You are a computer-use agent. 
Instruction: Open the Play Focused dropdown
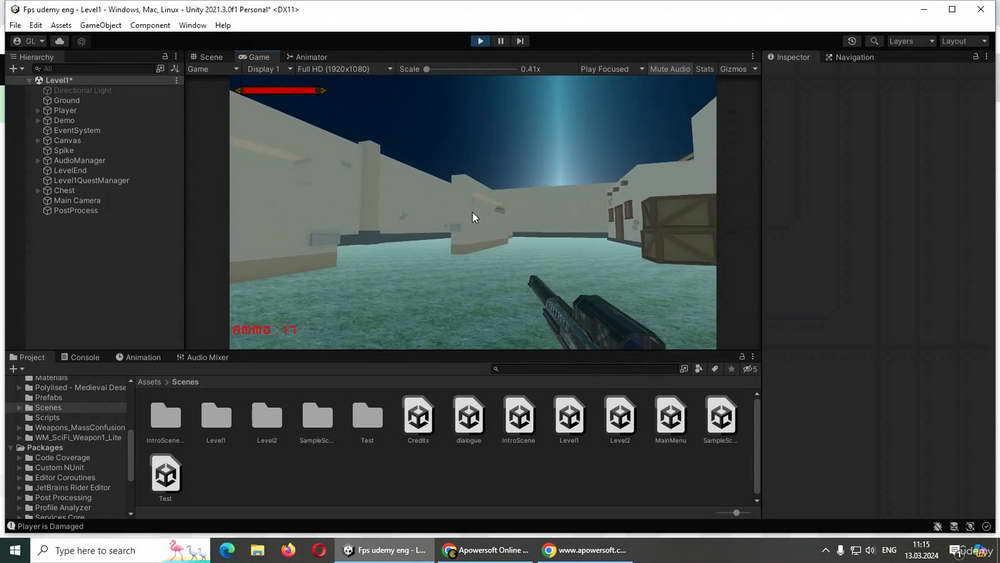612,69
